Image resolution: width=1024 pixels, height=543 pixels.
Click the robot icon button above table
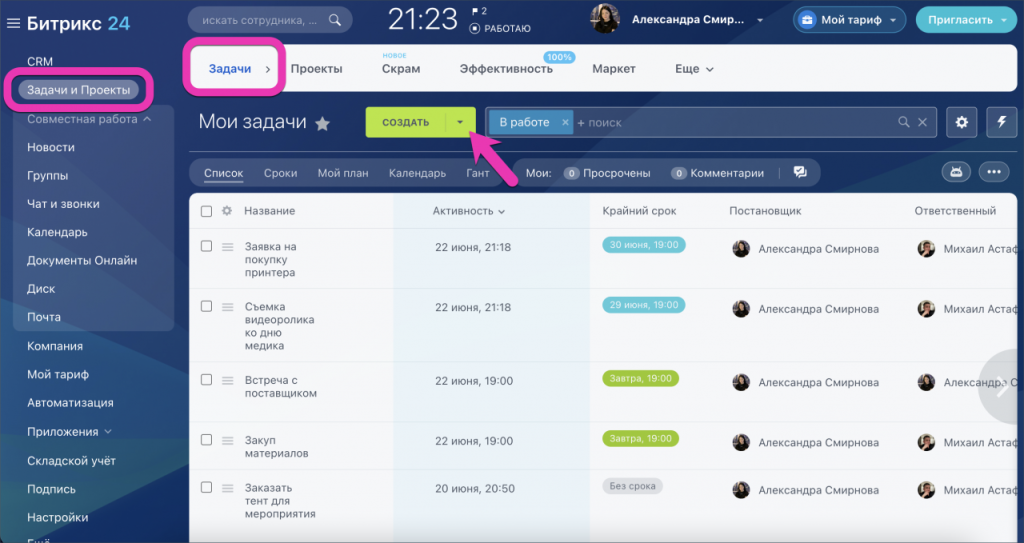tap(956, 173)
